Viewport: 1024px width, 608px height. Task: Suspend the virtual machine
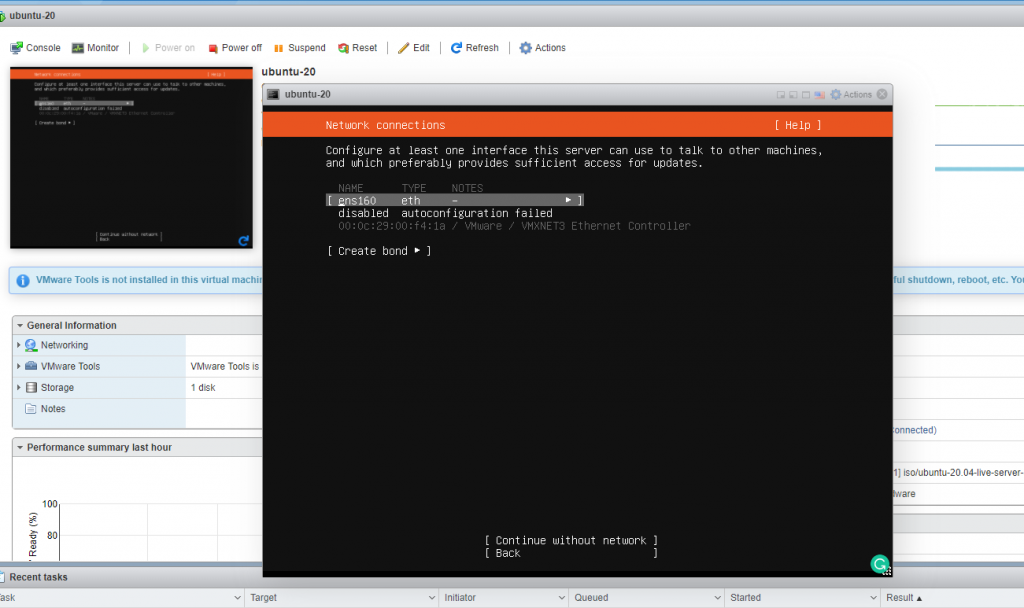[x=299, y=47]
